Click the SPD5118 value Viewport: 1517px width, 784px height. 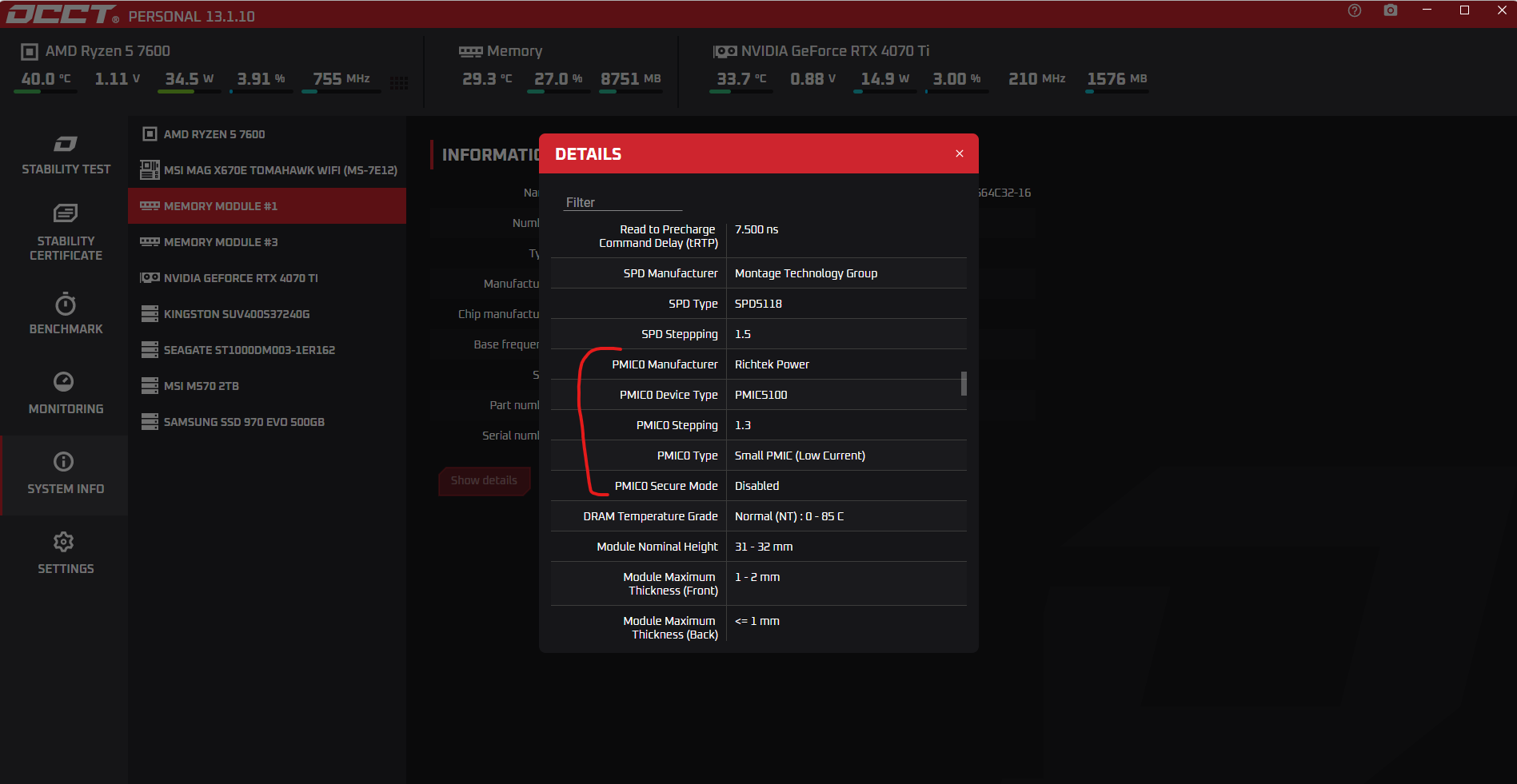(758, 304)
